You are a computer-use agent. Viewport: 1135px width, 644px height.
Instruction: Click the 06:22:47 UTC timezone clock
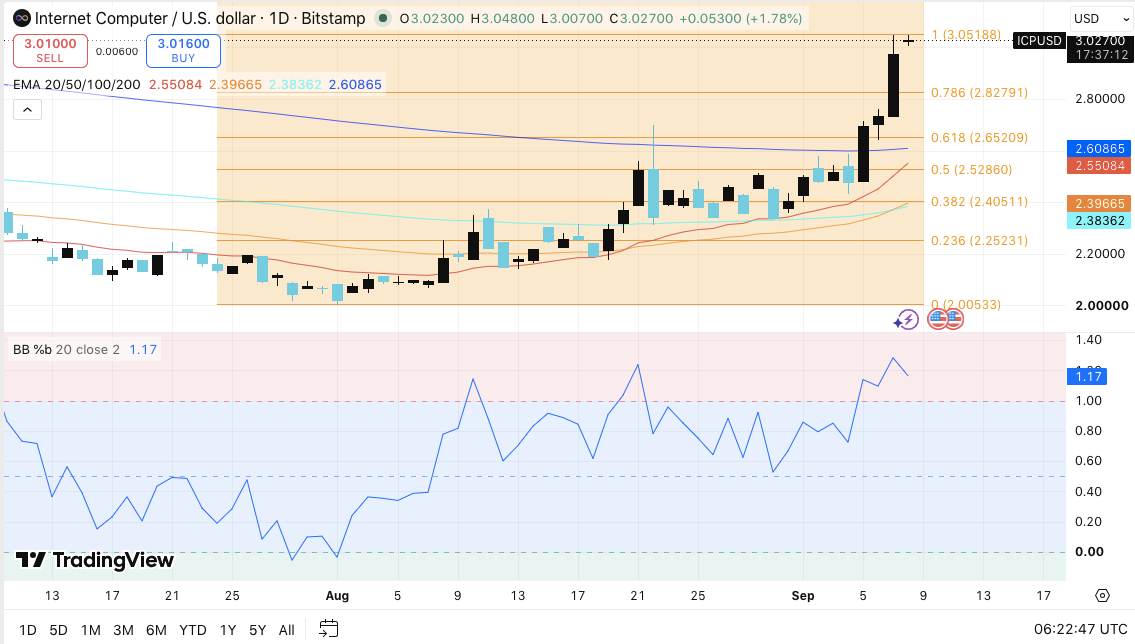(1080, 629)
